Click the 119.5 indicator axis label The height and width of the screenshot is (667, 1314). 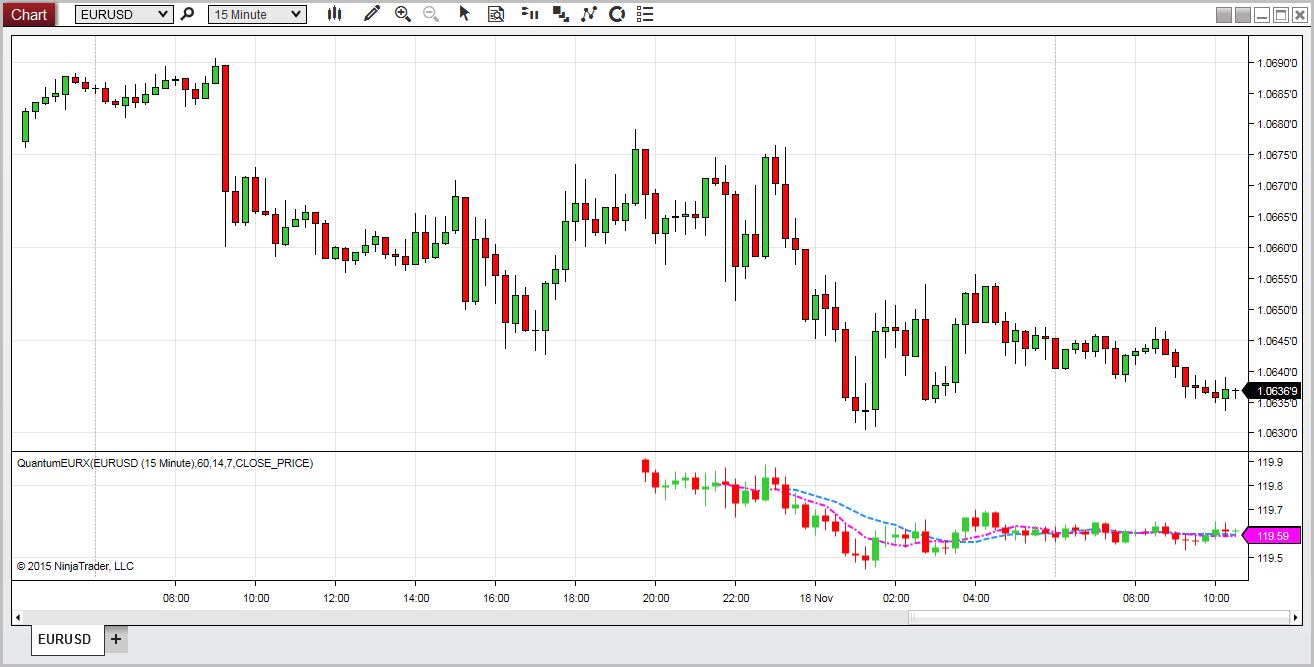tap(1270, 558)
